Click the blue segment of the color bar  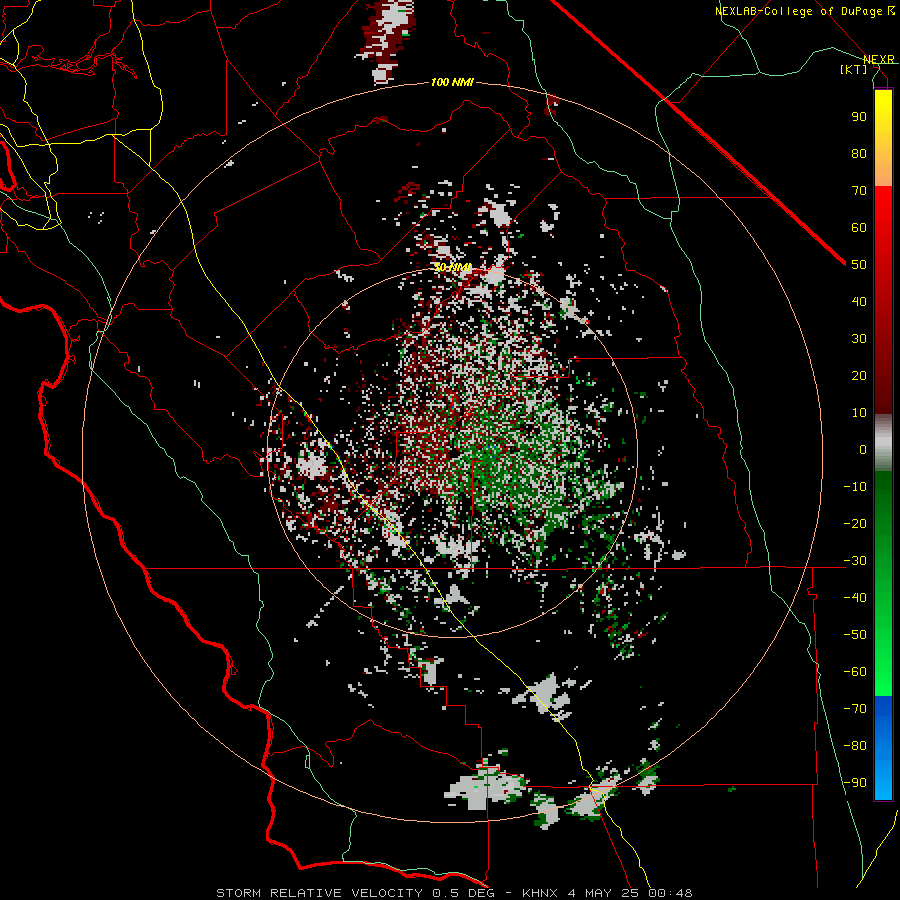(883, 747)
